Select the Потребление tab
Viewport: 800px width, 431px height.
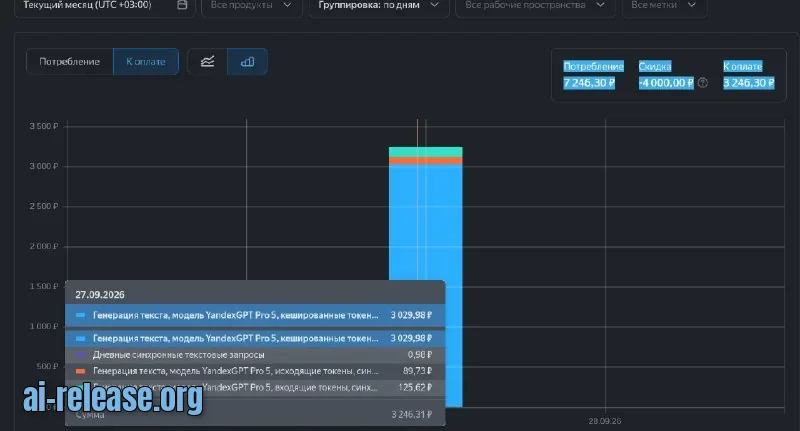[69, 62]
